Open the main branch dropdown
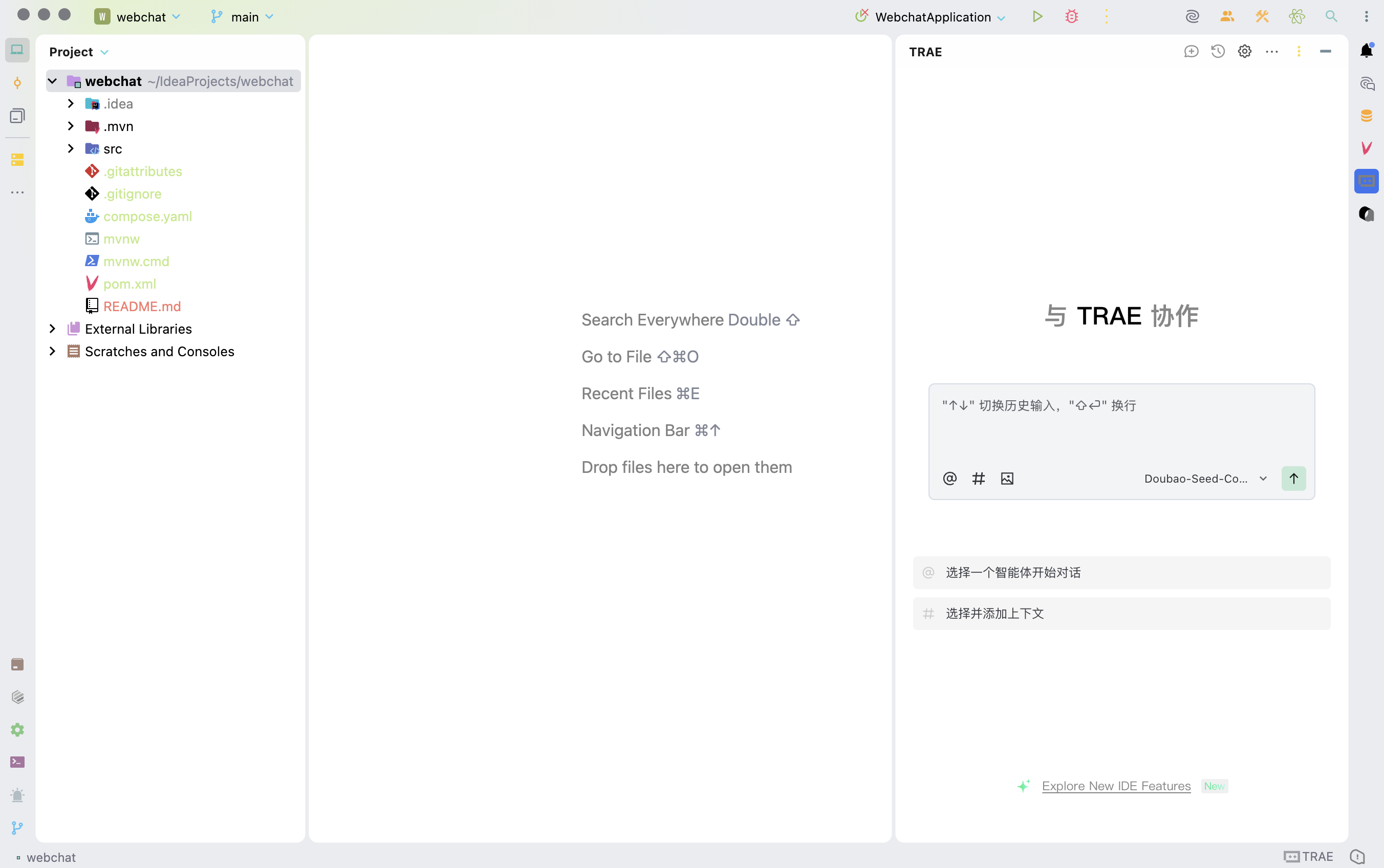Image resolution: width=1384 pixels, height=868 pixels. click(x=243, y=17)
